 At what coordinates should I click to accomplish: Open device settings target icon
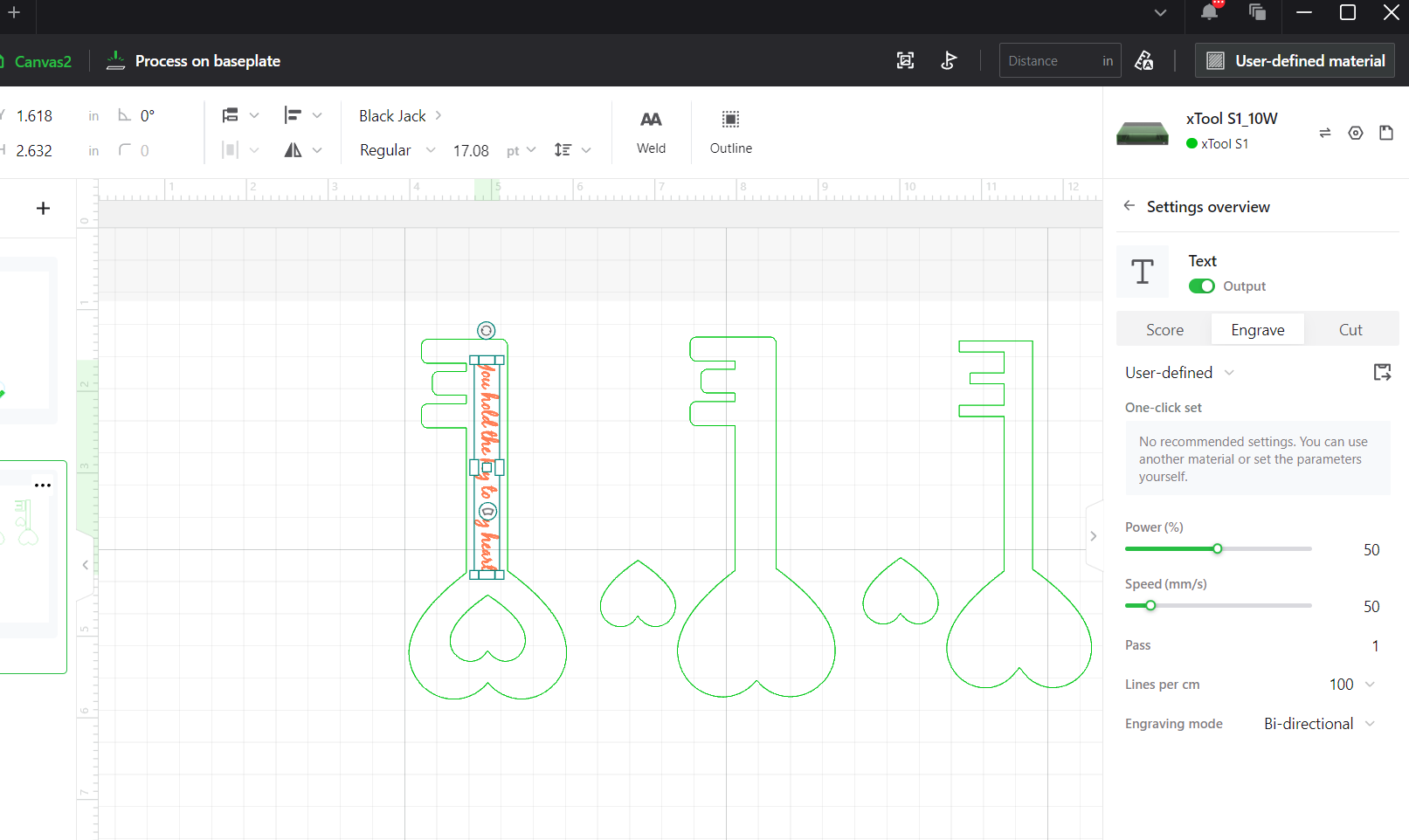(x=1356, y=133)
